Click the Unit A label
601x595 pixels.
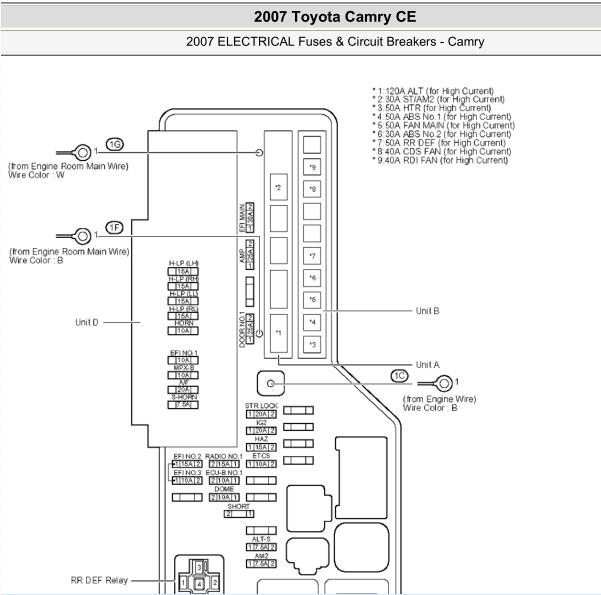[x=428, y=365]
